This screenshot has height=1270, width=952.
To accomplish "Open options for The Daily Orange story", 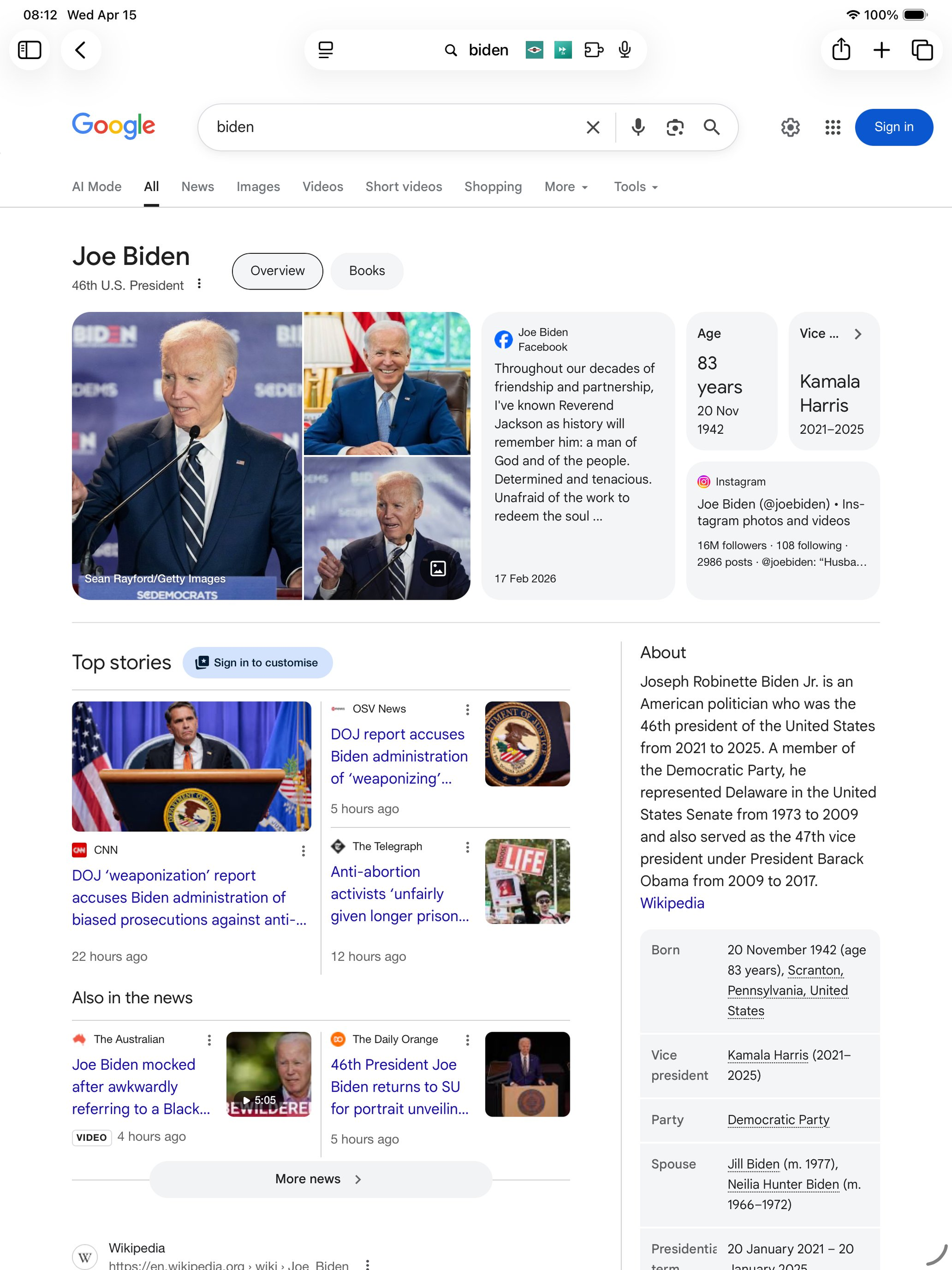I will (x=467, y=1040).
